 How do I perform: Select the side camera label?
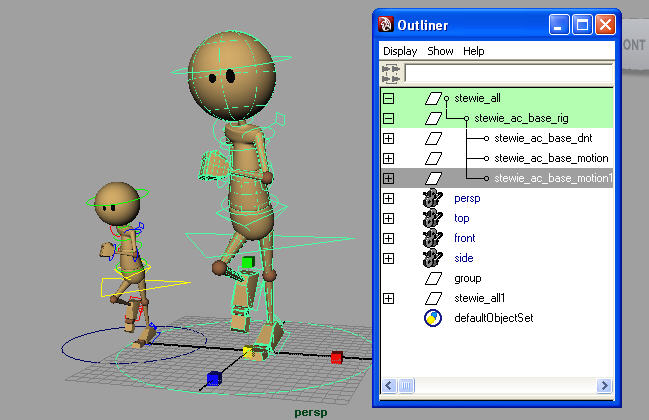(x=464, y=258)
